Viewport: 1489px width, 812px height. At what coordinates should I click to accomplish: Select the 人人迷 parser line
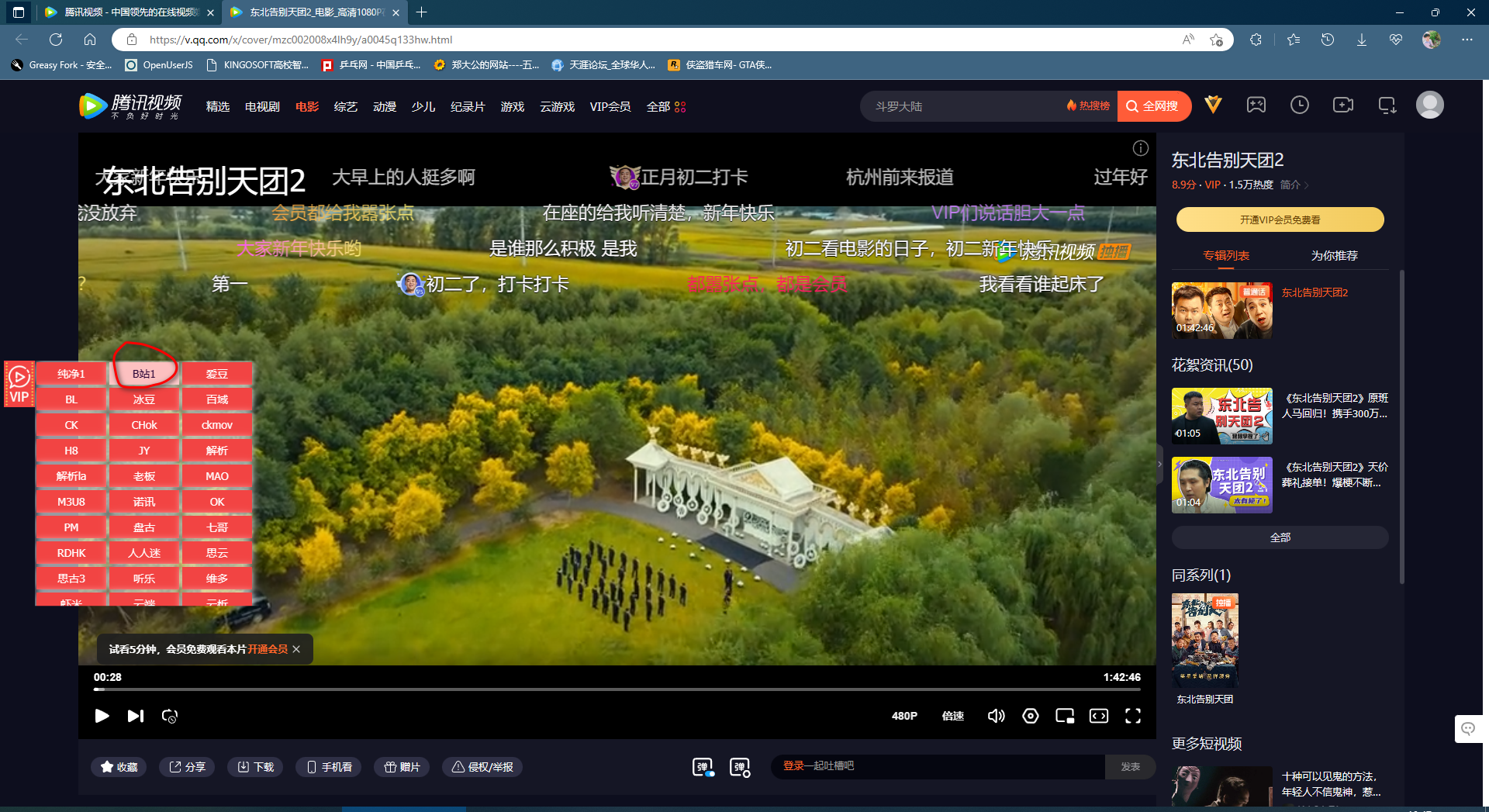point(144,553)
